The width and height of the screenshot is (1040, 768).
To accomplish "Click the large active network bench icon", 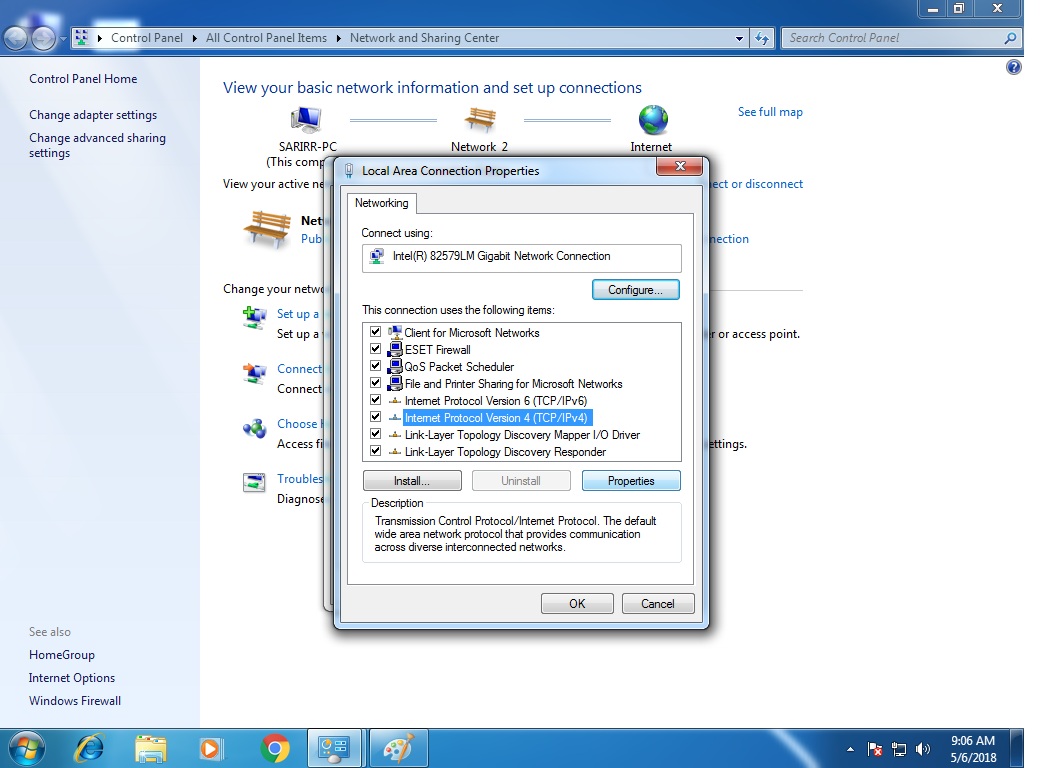I will (267, 229).
